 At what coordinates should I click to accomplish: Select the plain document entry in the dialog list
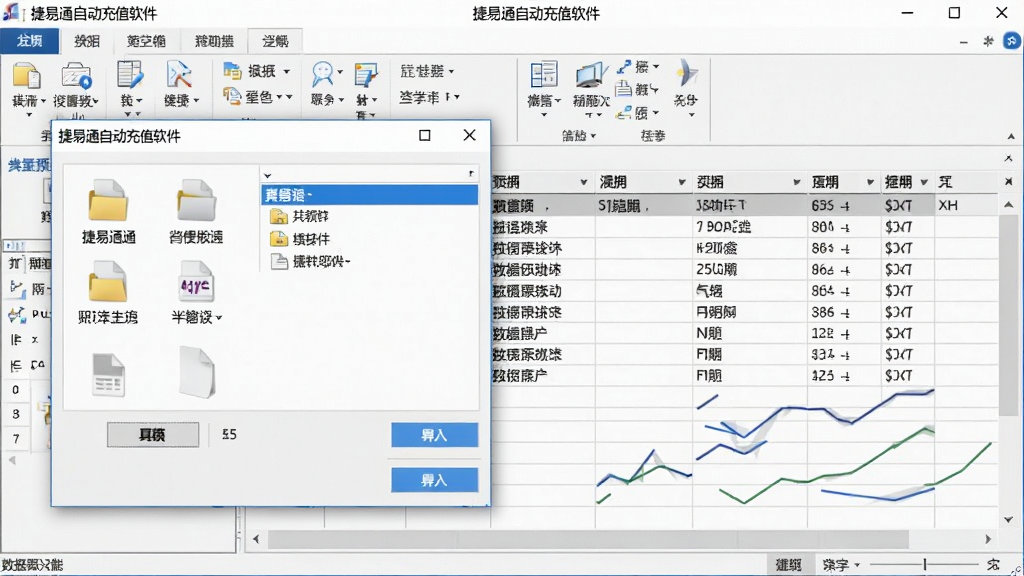[x=310, y=262]
